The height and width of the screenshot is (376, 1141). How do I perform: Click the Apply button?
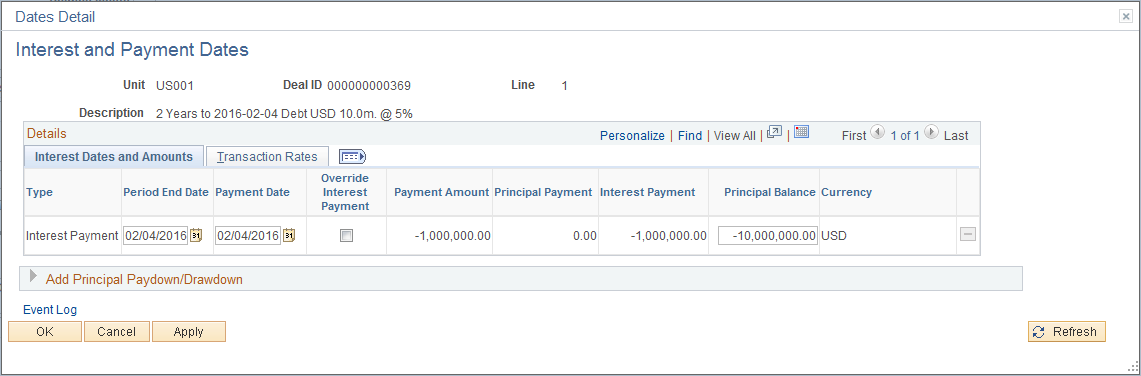(188, 332)
